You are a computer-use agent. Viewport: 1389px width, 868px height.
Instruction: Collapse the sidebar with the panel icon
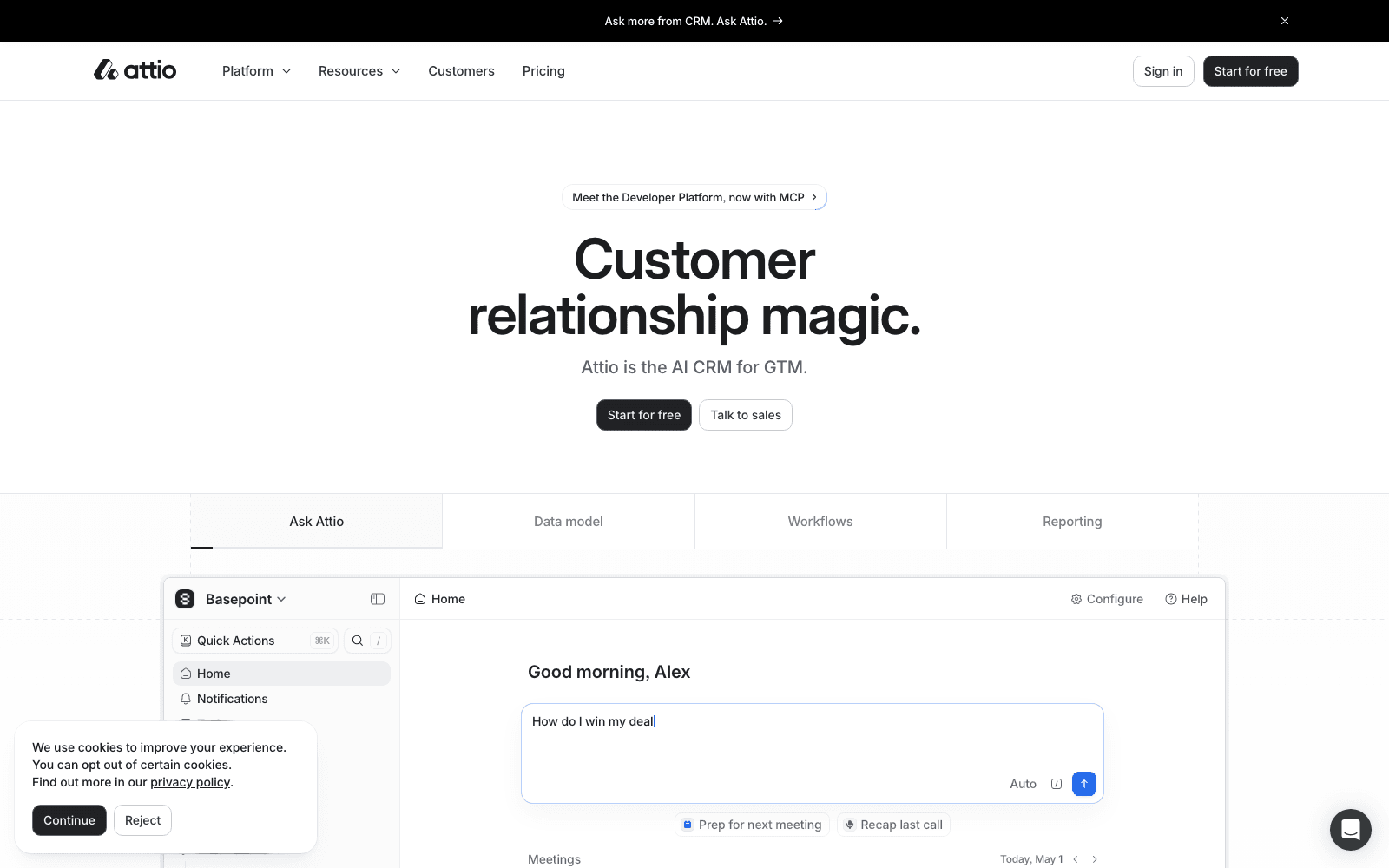tap(378, 599)
